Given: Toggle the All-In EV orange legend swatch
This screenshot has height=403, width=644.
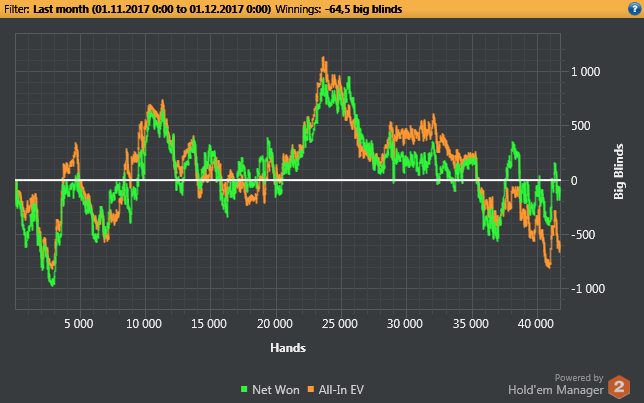Looking at the screenshot, I should [311, 389].
